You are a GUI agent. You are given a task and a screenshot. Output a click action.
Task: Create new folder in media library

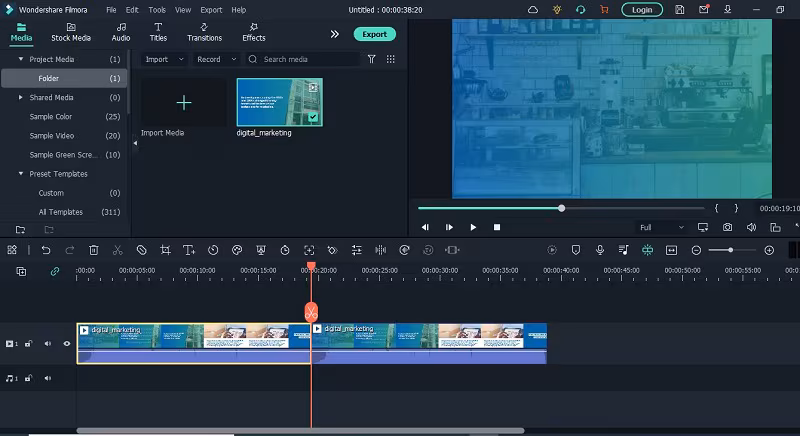coord(20,229)
